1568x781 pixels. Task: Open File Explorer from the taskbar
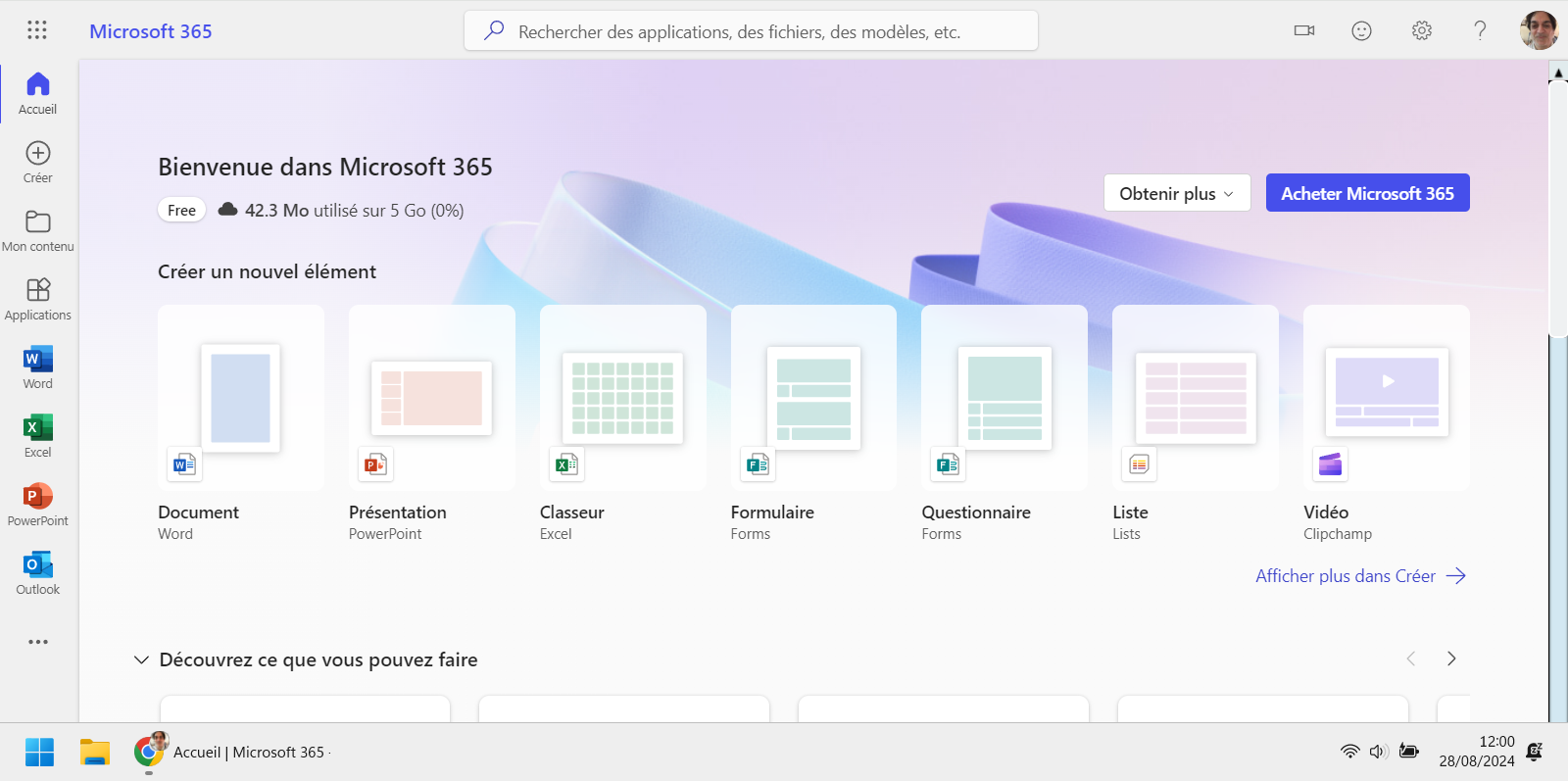[x=95, y=753]
